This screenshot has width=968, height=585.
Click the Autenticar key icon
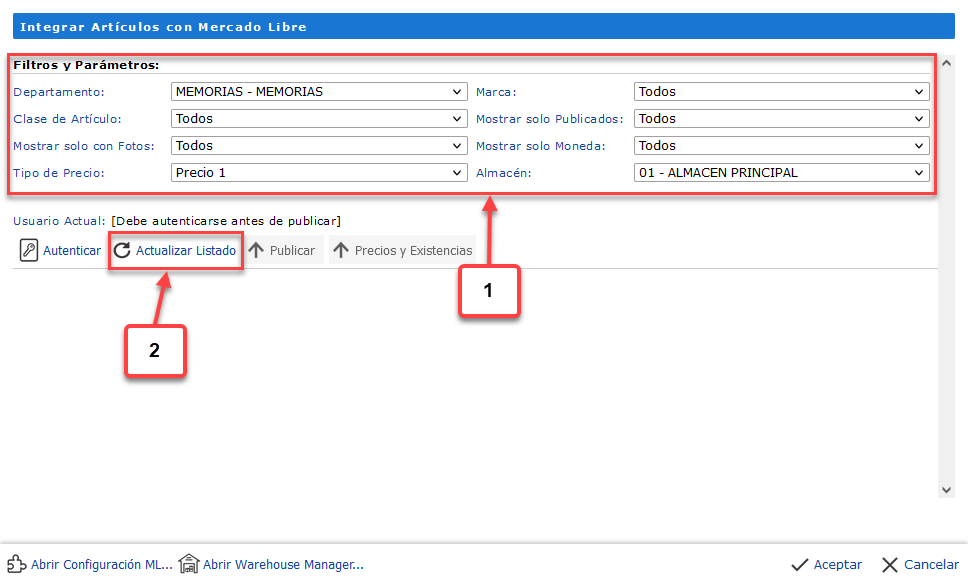click(29, 251)
